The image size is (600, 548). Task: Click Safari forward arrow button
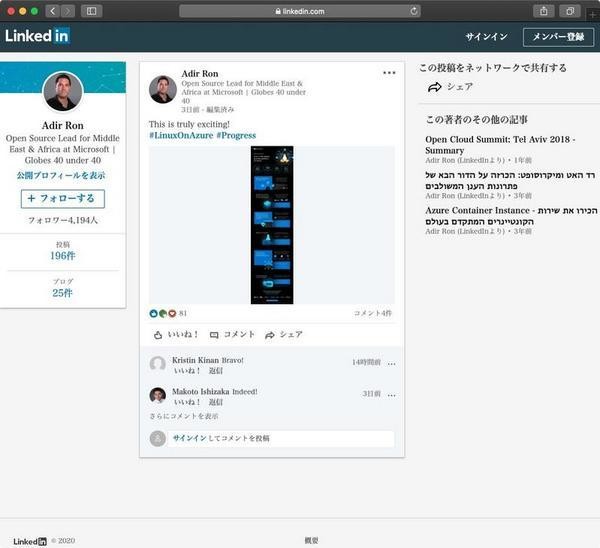tap(67, 11)
